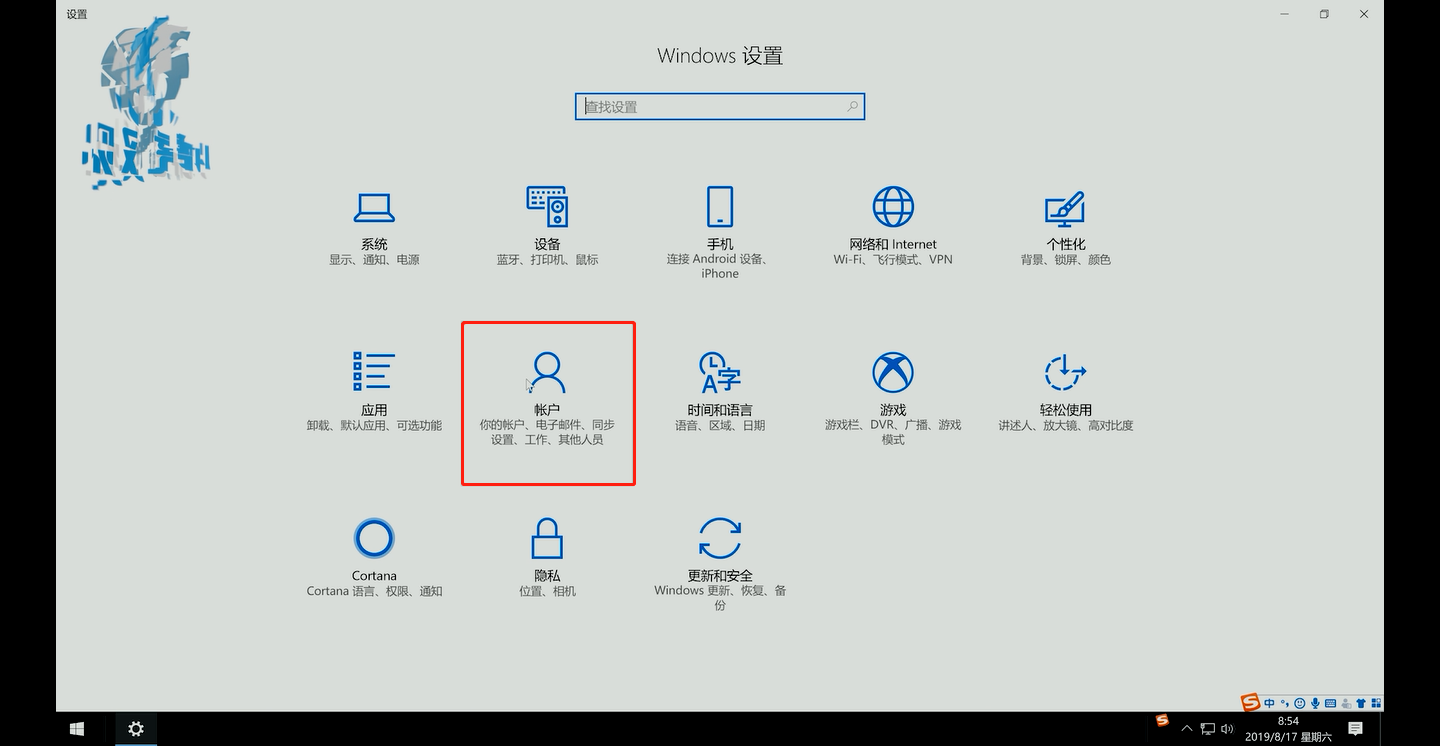The image size is (1440, 746).
Task: Open the 手机 (Phone) settings category
Action: click(720, 233)
